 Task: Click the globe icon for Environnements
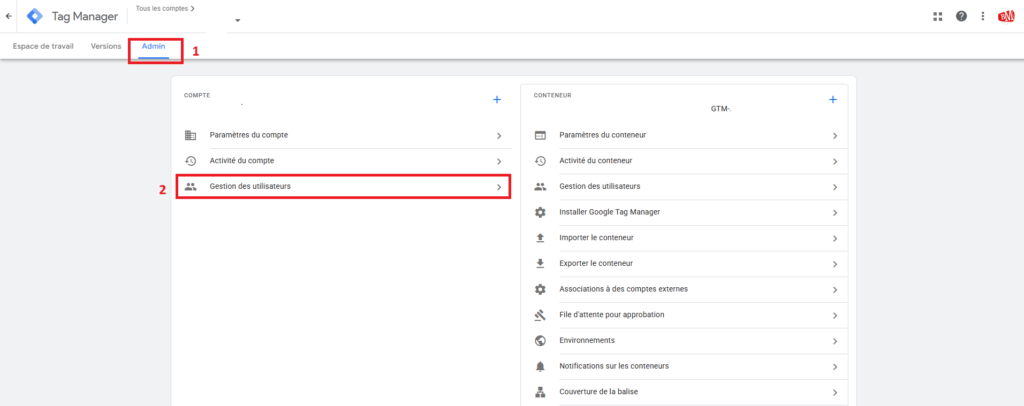coord(540,341)
